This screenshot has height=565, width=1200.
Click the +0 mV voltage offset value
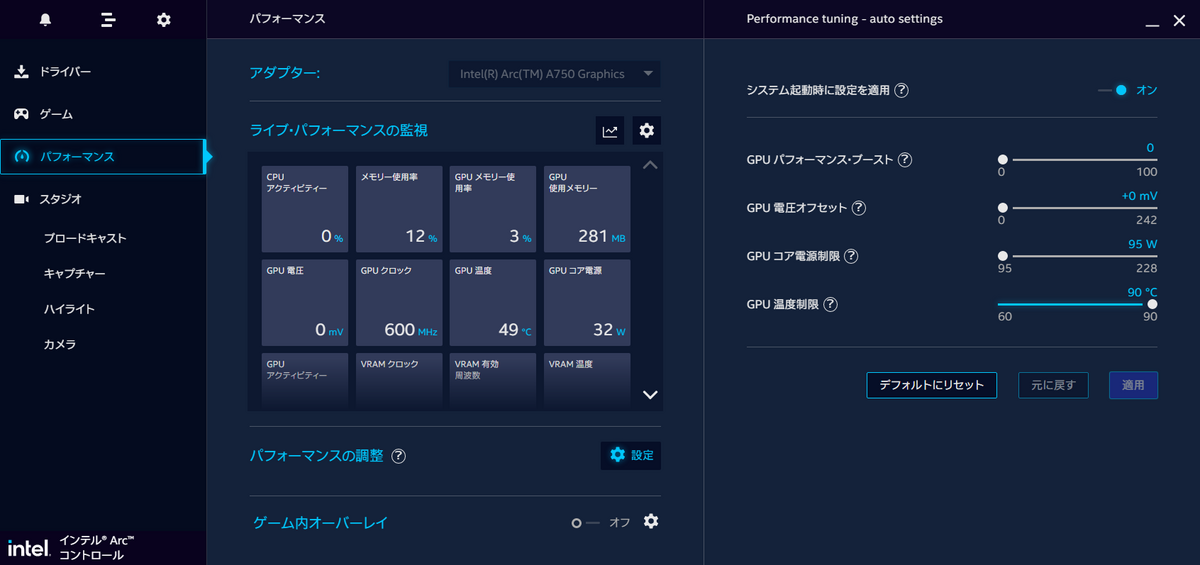1140,196
